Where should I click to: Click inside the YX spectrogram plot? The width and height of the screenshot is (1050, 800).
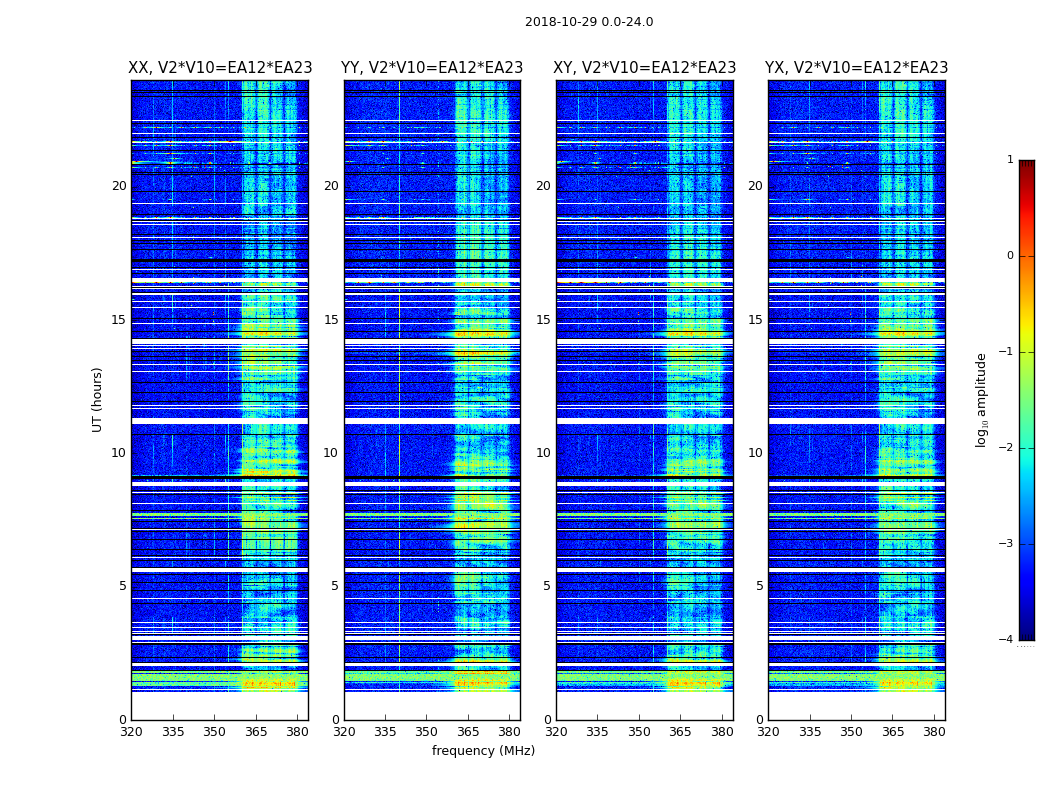pos(856,400)
